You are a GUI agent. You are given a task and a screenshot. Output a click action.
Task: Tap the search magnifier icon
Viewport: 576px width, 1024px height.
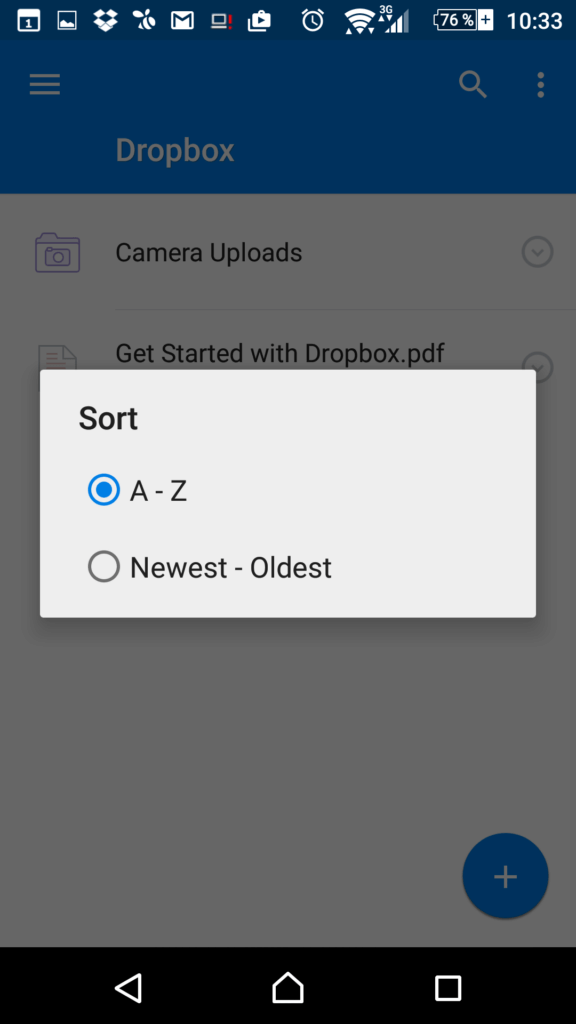[x=473, y=85]
